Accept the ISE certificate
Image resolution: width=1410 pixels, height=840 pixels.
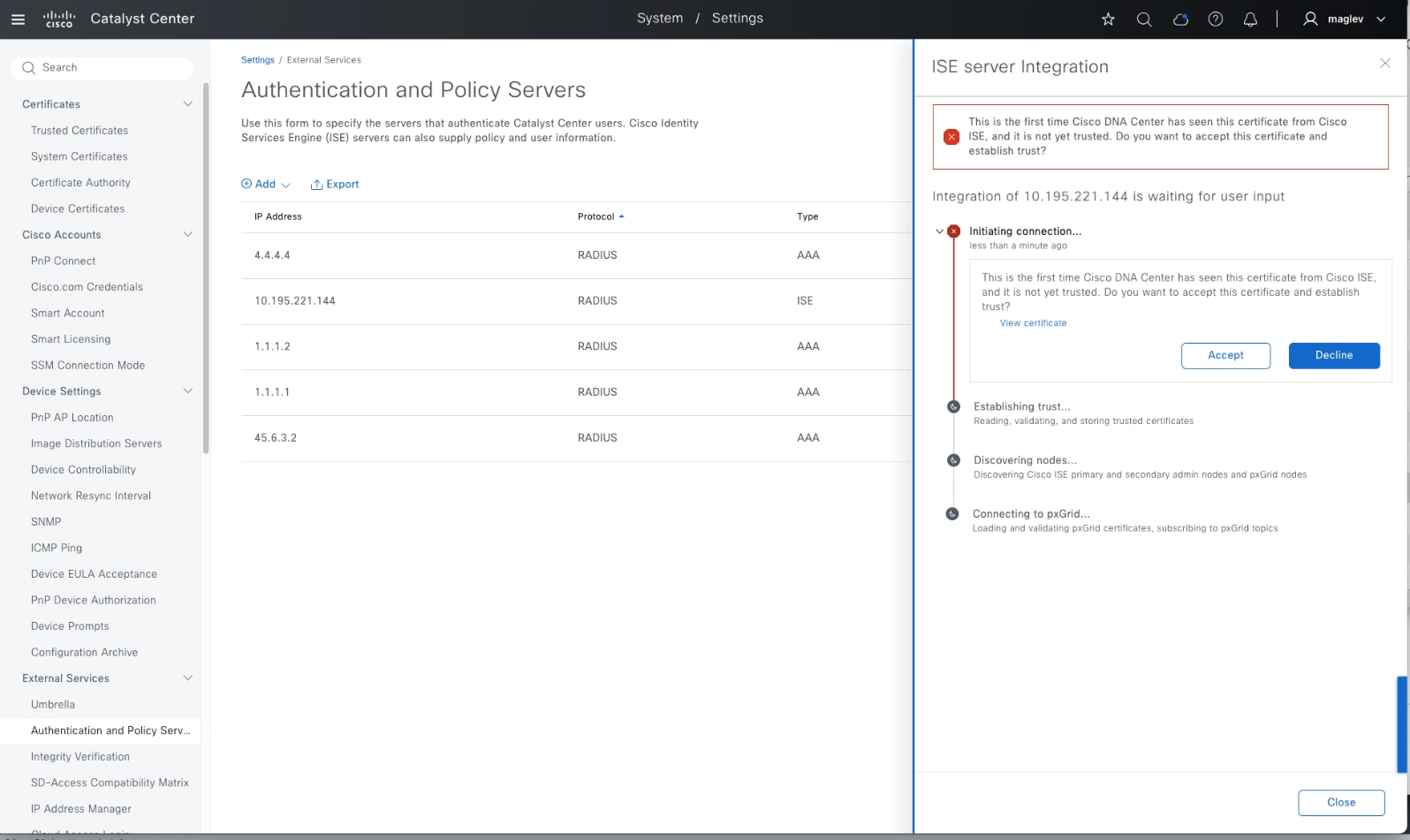coord(1225,355)
